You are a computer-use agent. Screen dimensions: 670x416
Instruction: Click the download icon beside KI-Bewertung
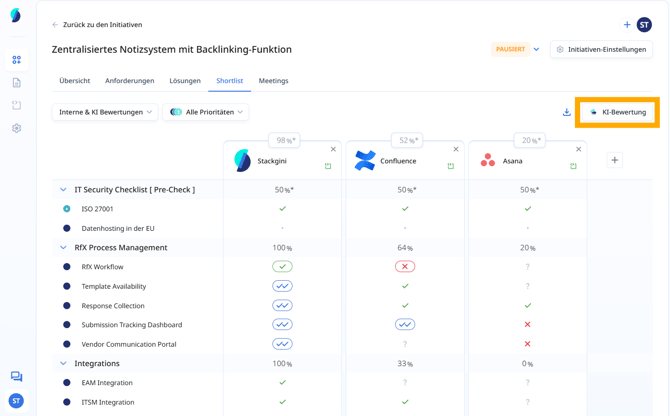coord(566,113)
